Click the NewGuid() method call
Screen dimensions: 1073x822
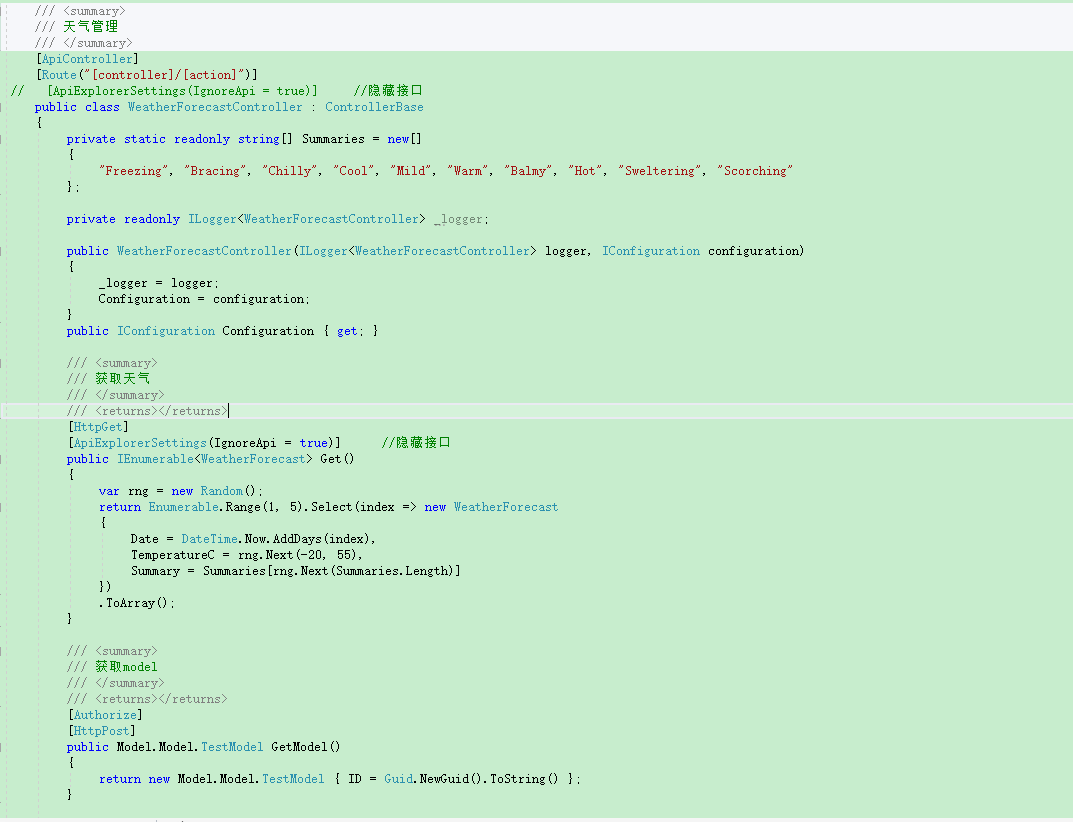point(451,779)
